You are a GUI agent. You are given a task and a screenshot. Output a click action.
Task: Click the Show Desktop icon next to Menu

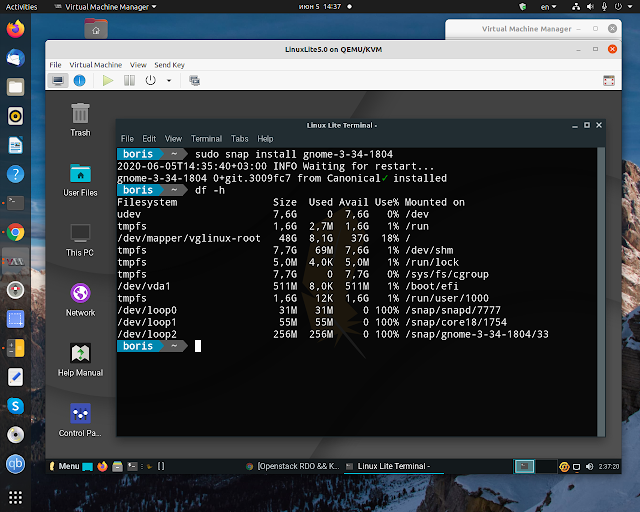click(x=87, y=467)
